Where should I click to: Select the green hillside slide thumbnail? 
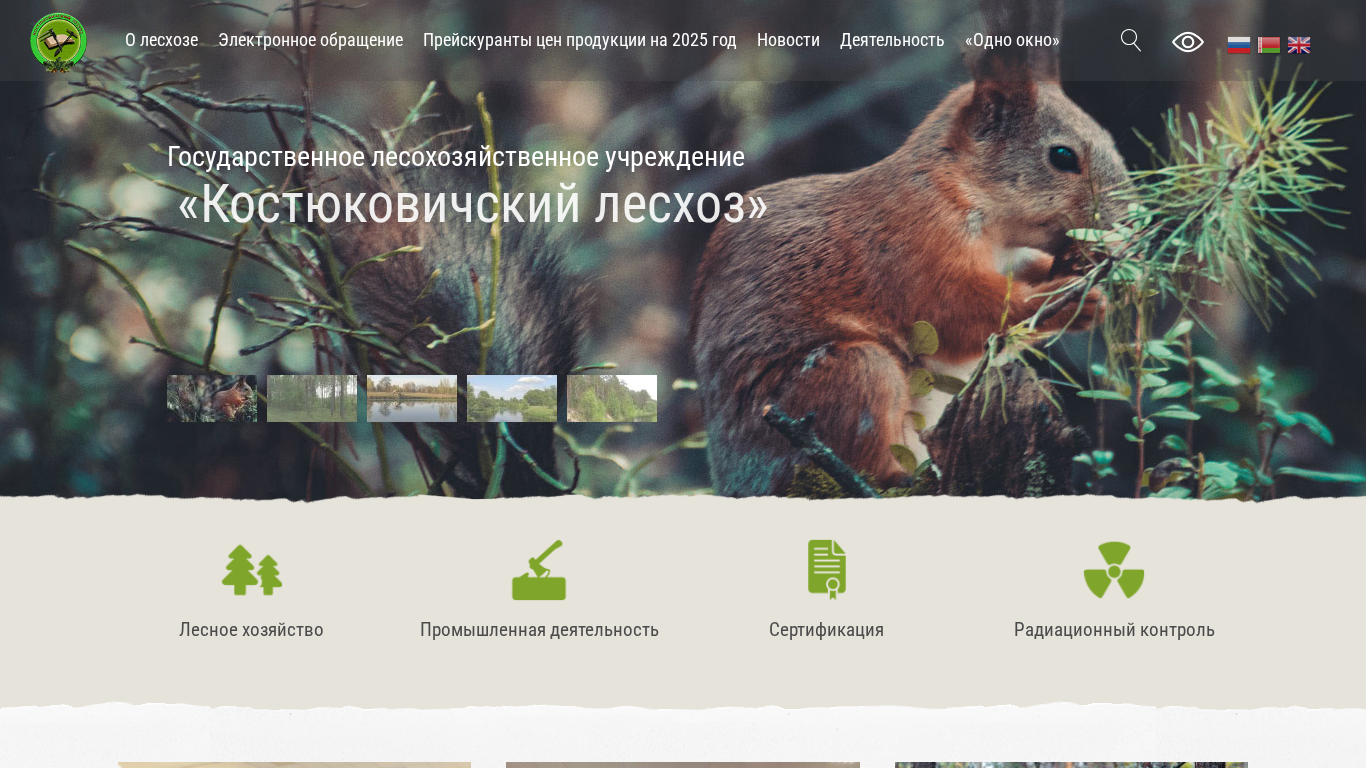click(x=612, y=398)
